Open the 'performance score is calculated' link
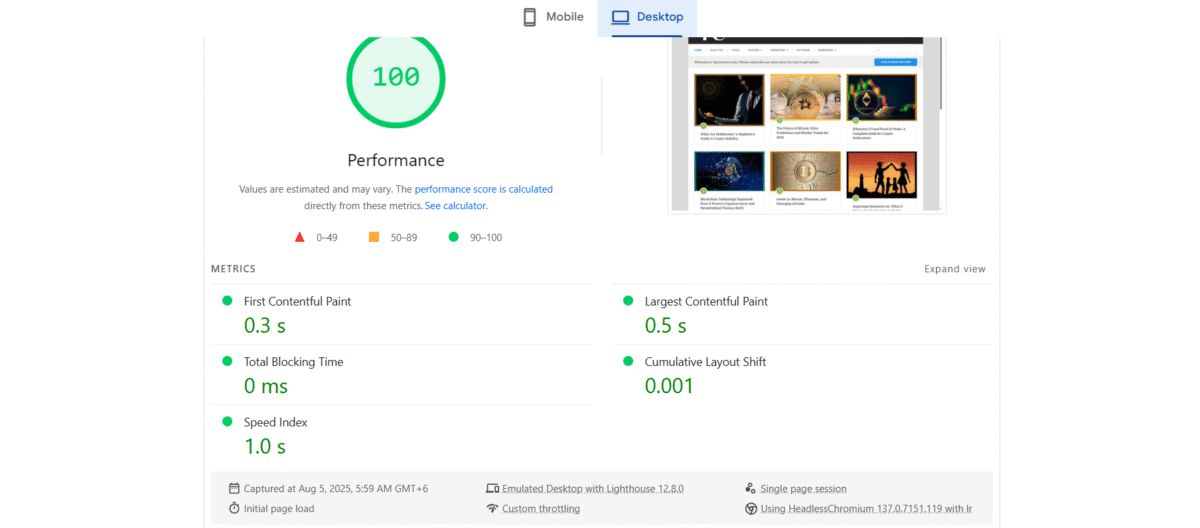This screenshot has width=1200, height=528. (483, 189)
